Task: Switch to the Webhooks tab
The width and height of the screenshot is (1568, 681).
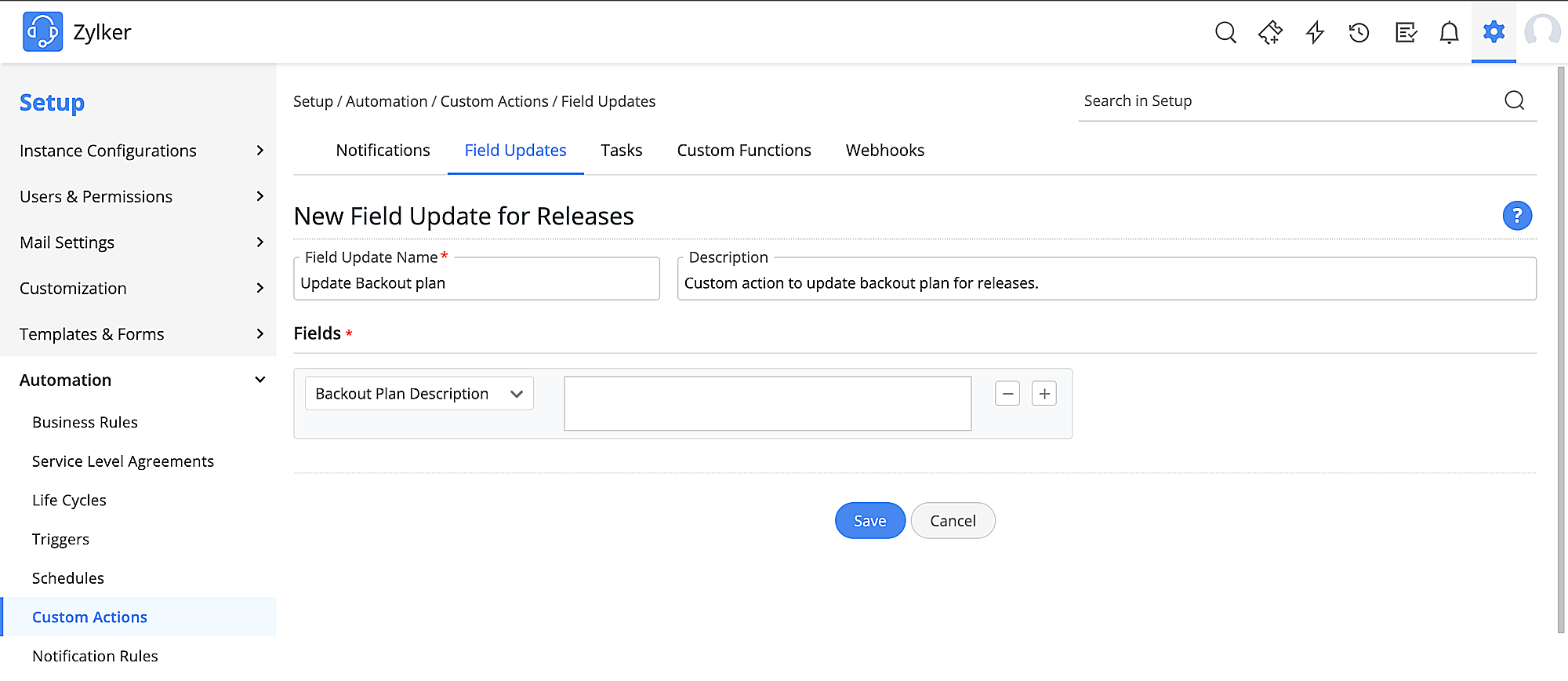Action: [x=884, y=151]
